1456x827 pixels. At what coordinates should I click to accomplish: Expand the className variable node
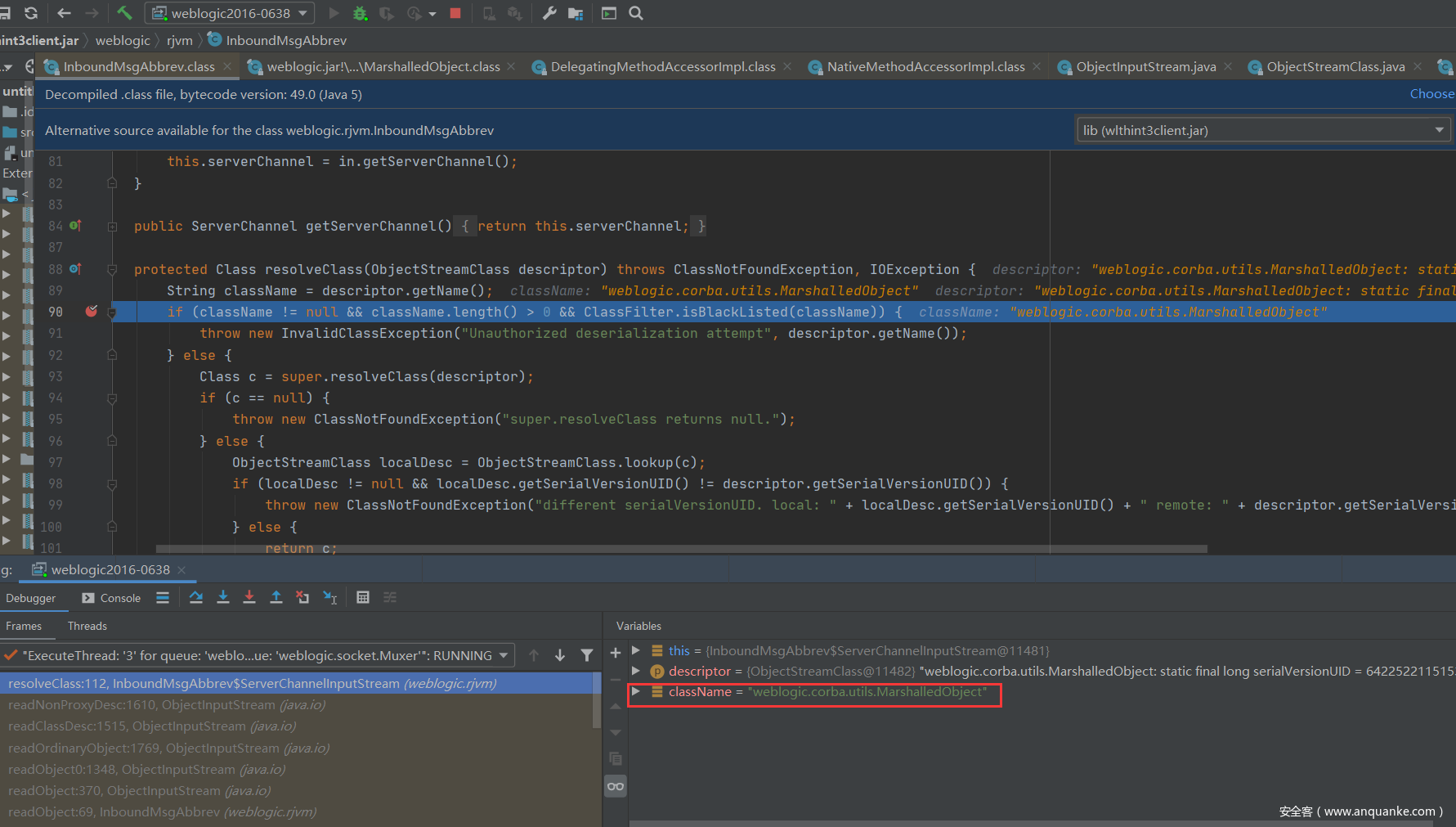636,692
